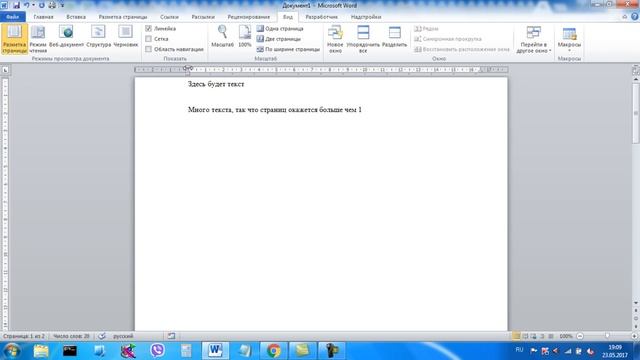
Task: Click the scroll down arrow of vertical scrollbar
Action: click(636, 303)
